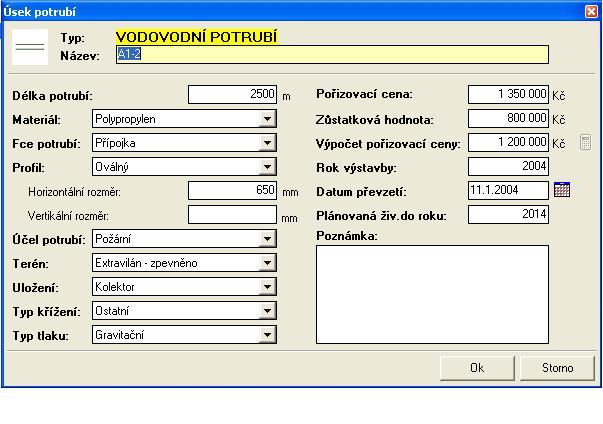Click the VODOVODNÍ POTRUBÍ type text
The image size is (603, 424).
click(x=196, y=37)
